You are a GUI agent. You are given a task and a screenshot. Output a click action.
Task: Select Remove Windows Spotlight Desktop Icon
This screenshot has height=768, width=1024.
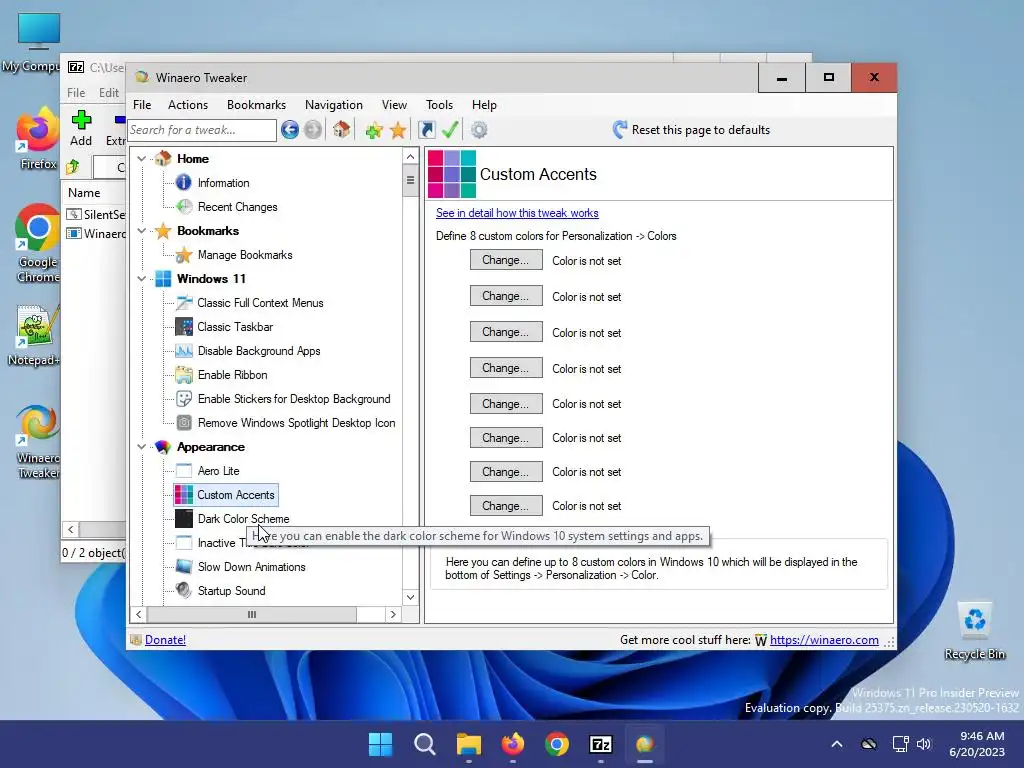coord(296,423)
